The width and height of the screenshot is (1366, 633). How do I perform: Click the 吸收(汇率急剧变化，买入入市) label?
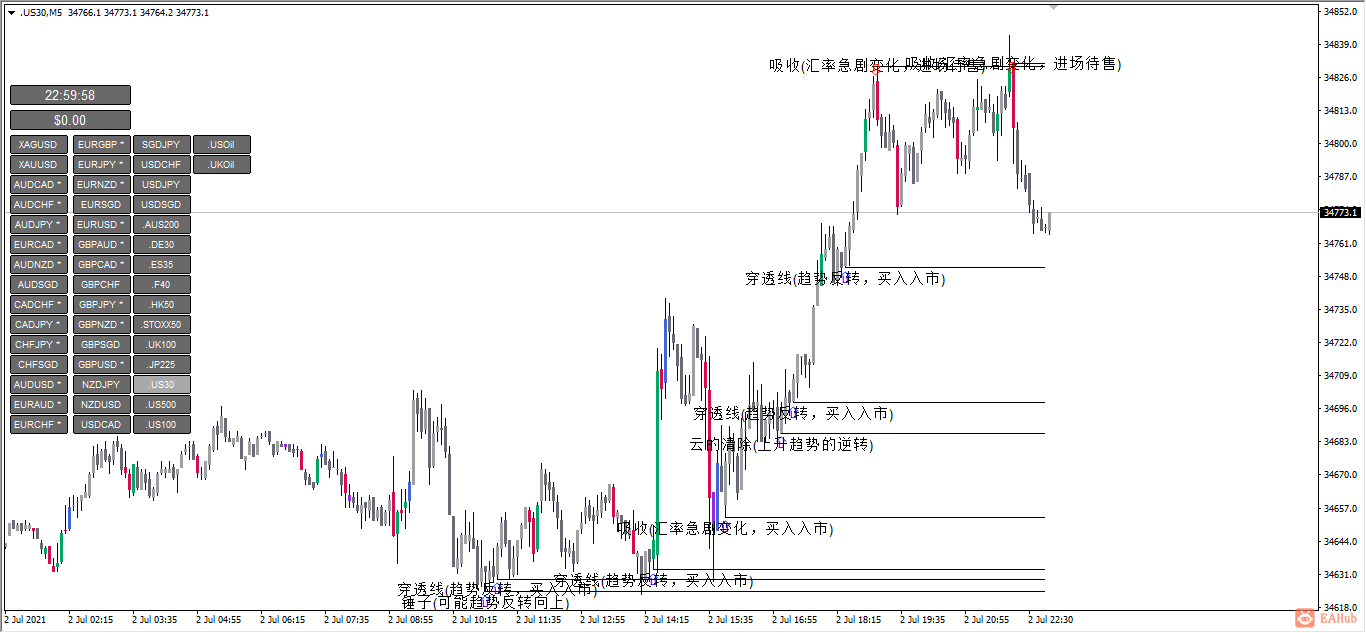pos(725,528)
